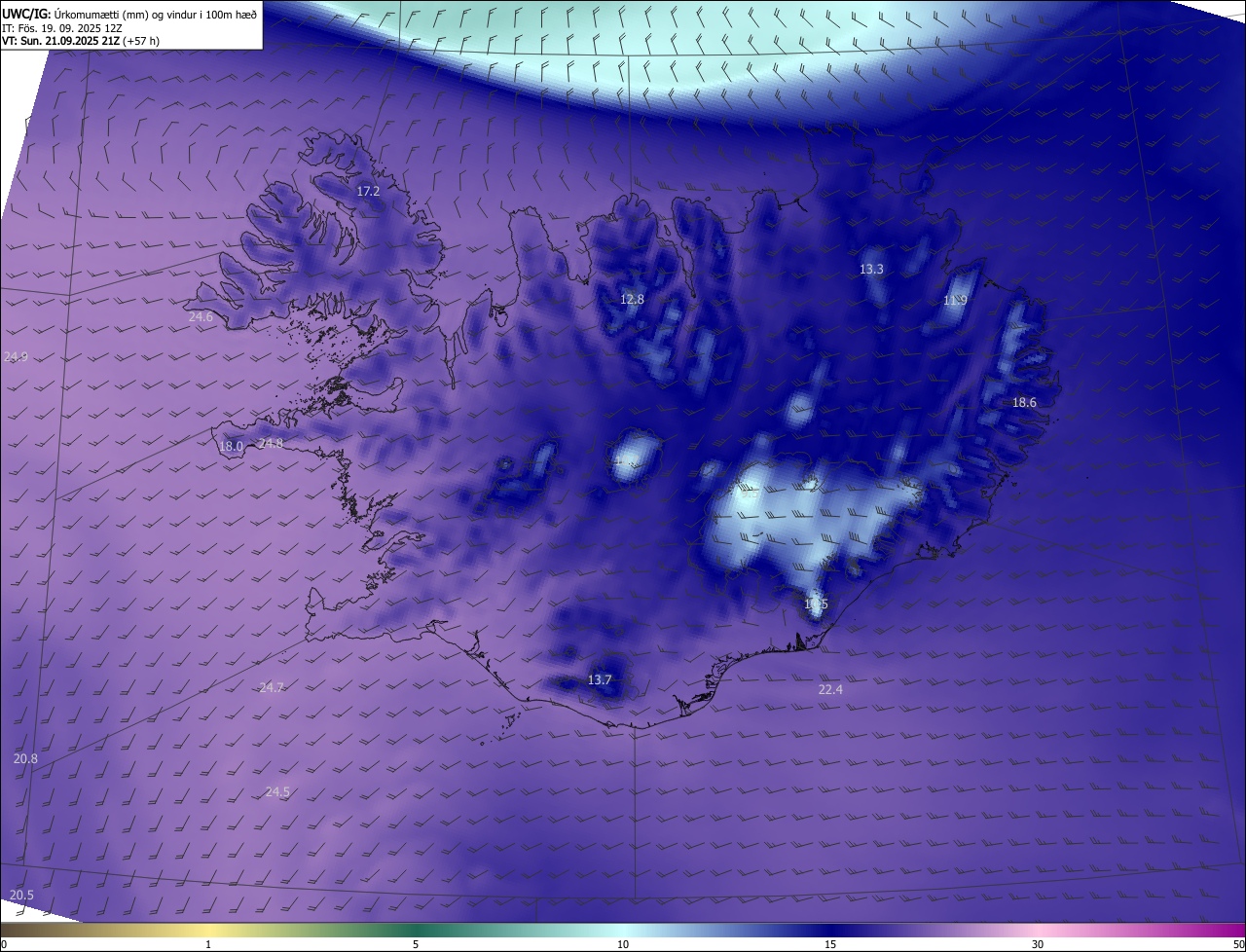The width and height of the screenshot is (1246, 952).
Task: Click the legend tick label 10
Action: (x=623, y=944)
